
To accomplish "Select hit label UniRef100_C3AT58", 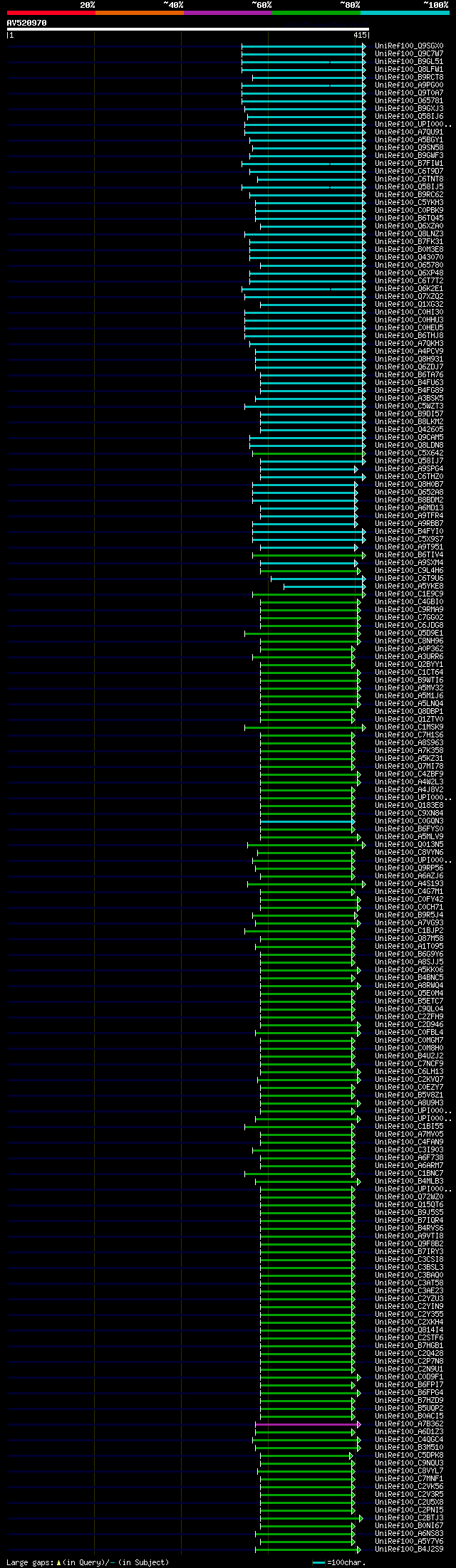I will coord(409,1283).
